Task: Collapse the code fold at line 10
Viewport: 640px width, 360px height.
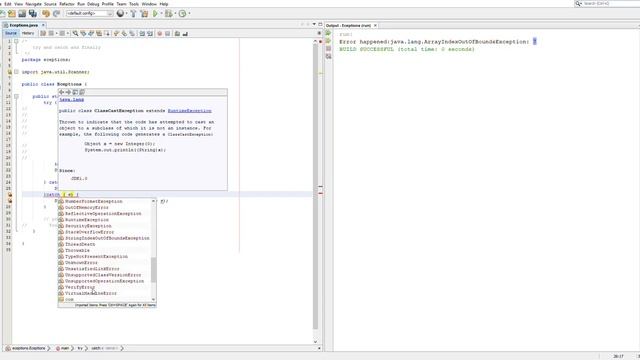Action: click(16, 96)
